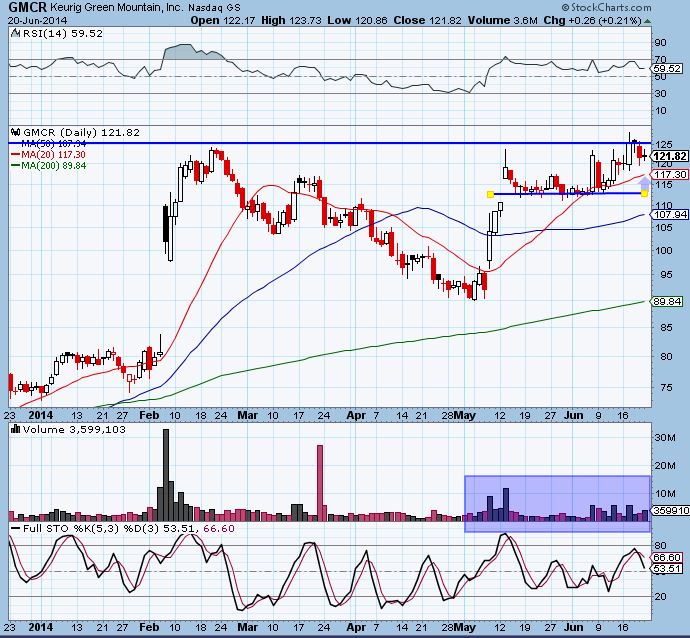The height and width of the screenshot is (638, 690).
Task: Click the 107.94 MA(50) axis price tag
Action: pos(670,215)
